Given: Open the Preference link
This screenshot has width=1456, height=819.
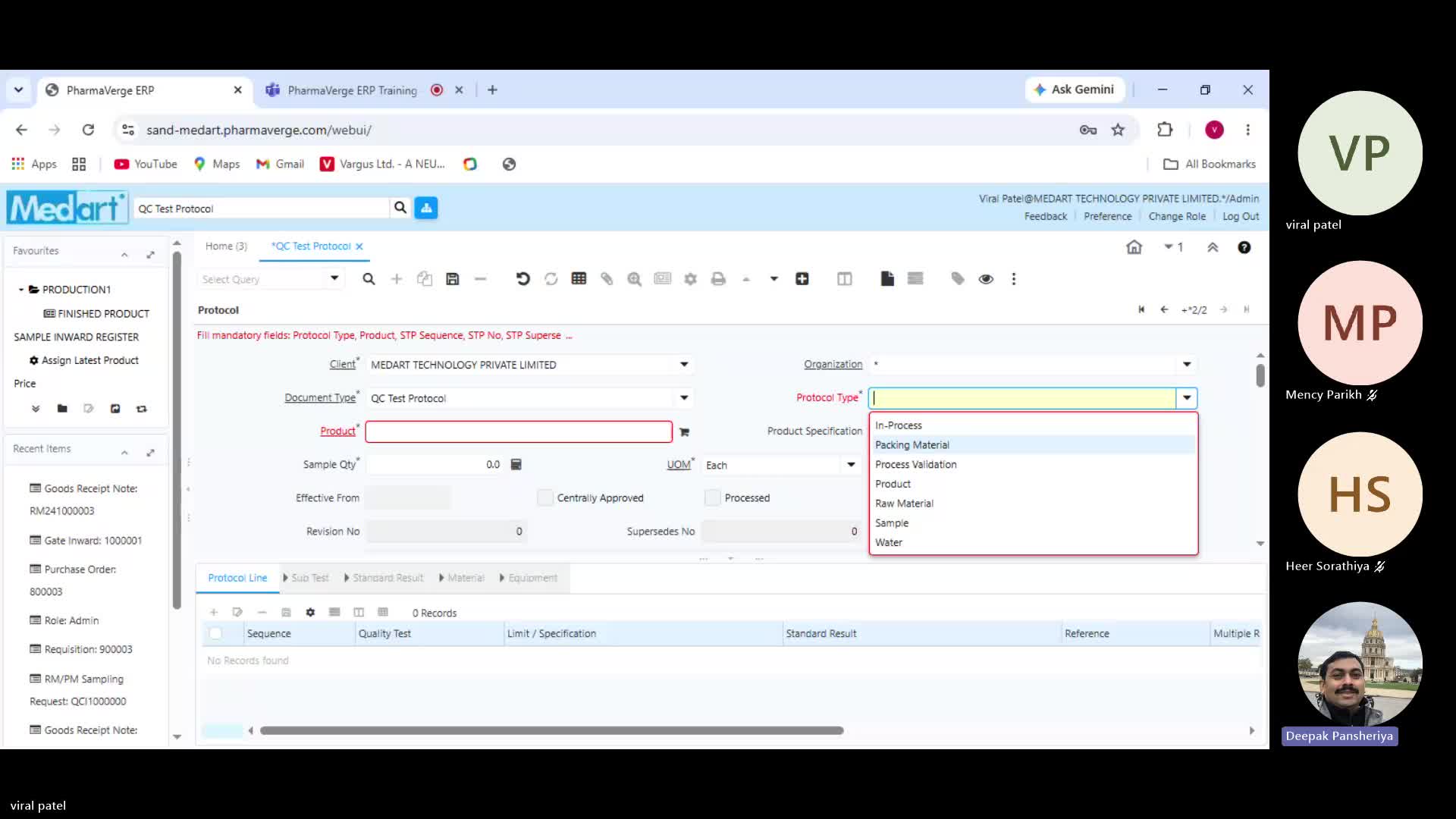Looking at the screenshot, I should [x=1107, y=217].
